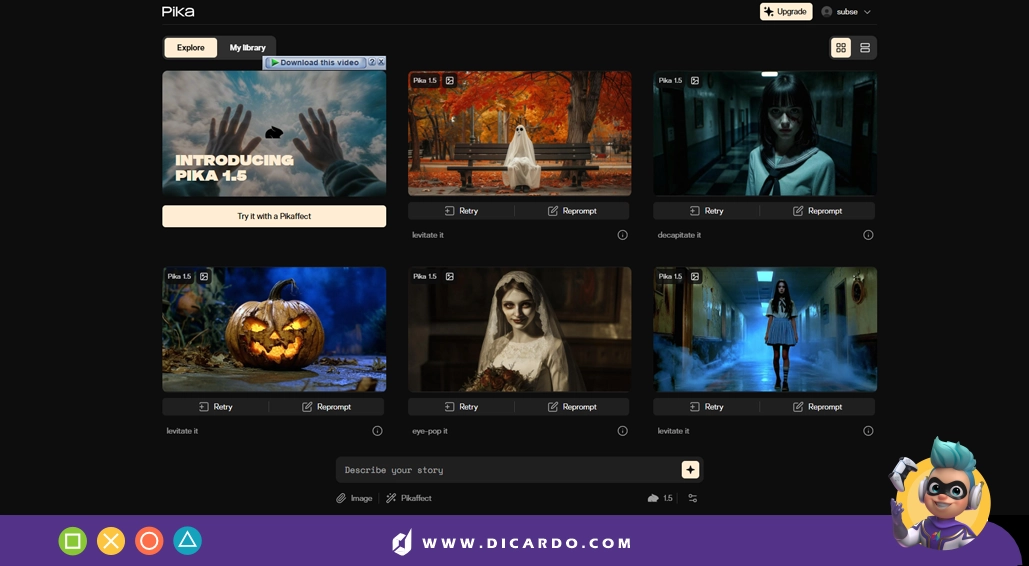
Task: Retry the blue hallway girl video
Action: click(x=707, y=407)
